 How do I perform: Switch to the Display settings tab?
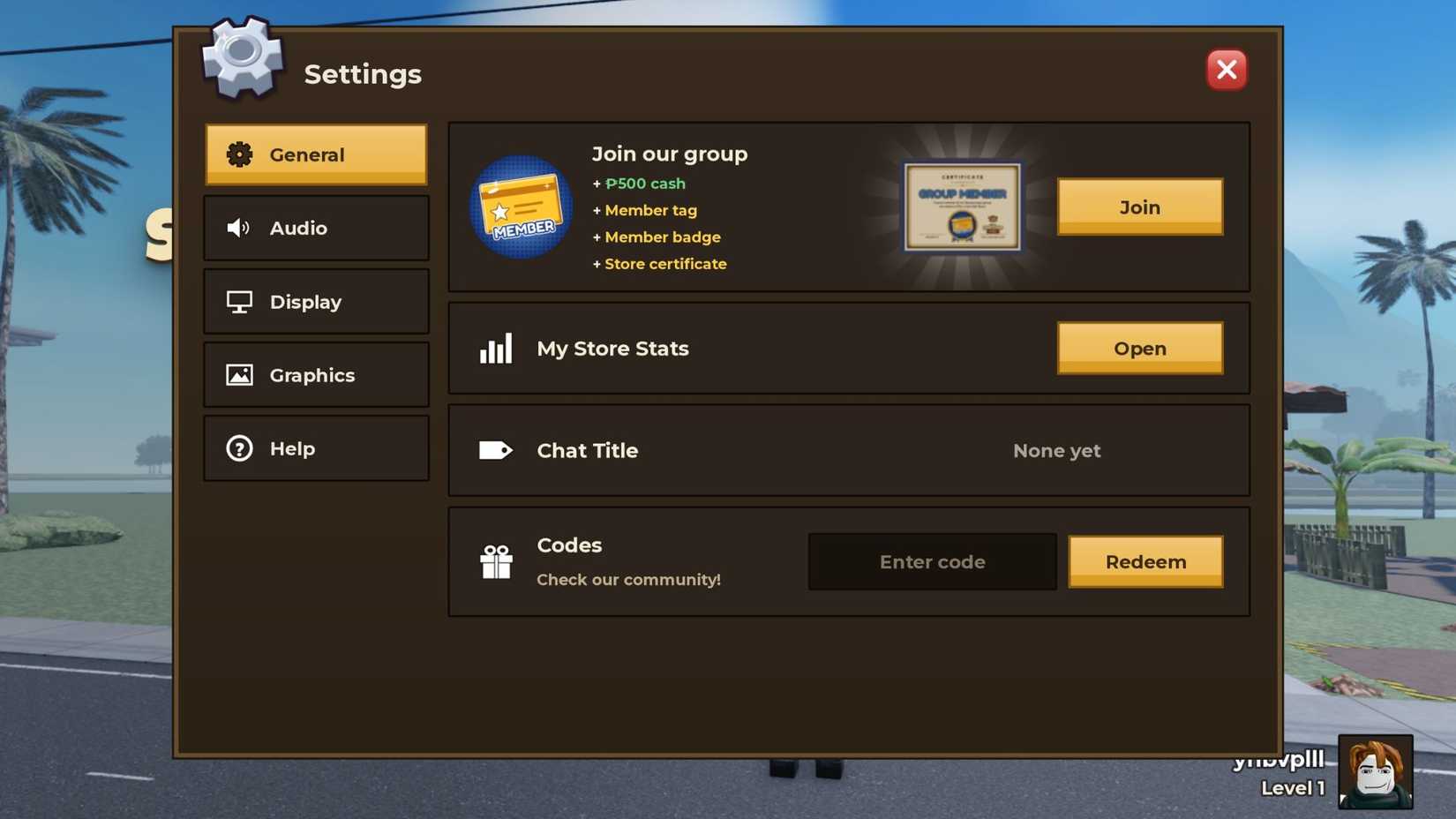(x=316, y=302)
